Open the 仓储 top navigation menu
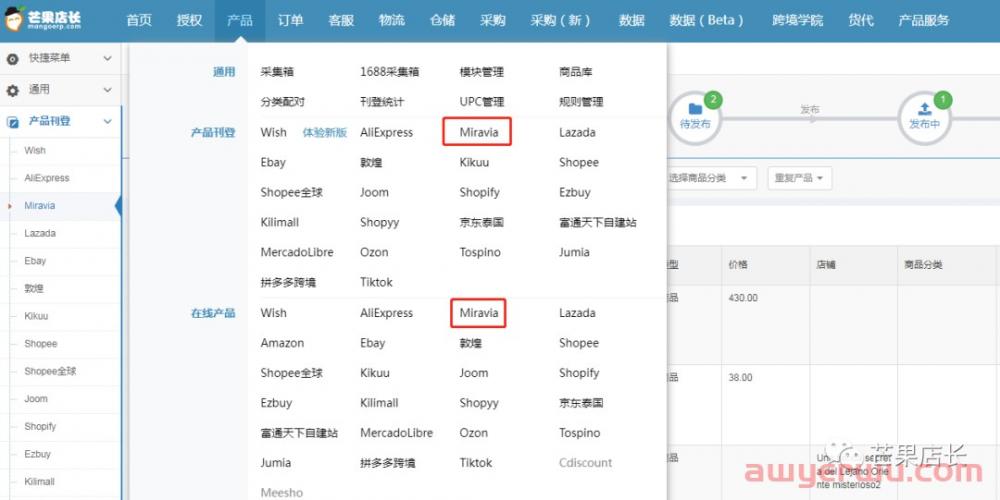1000x500 pixels. click(x=442, y=20)
